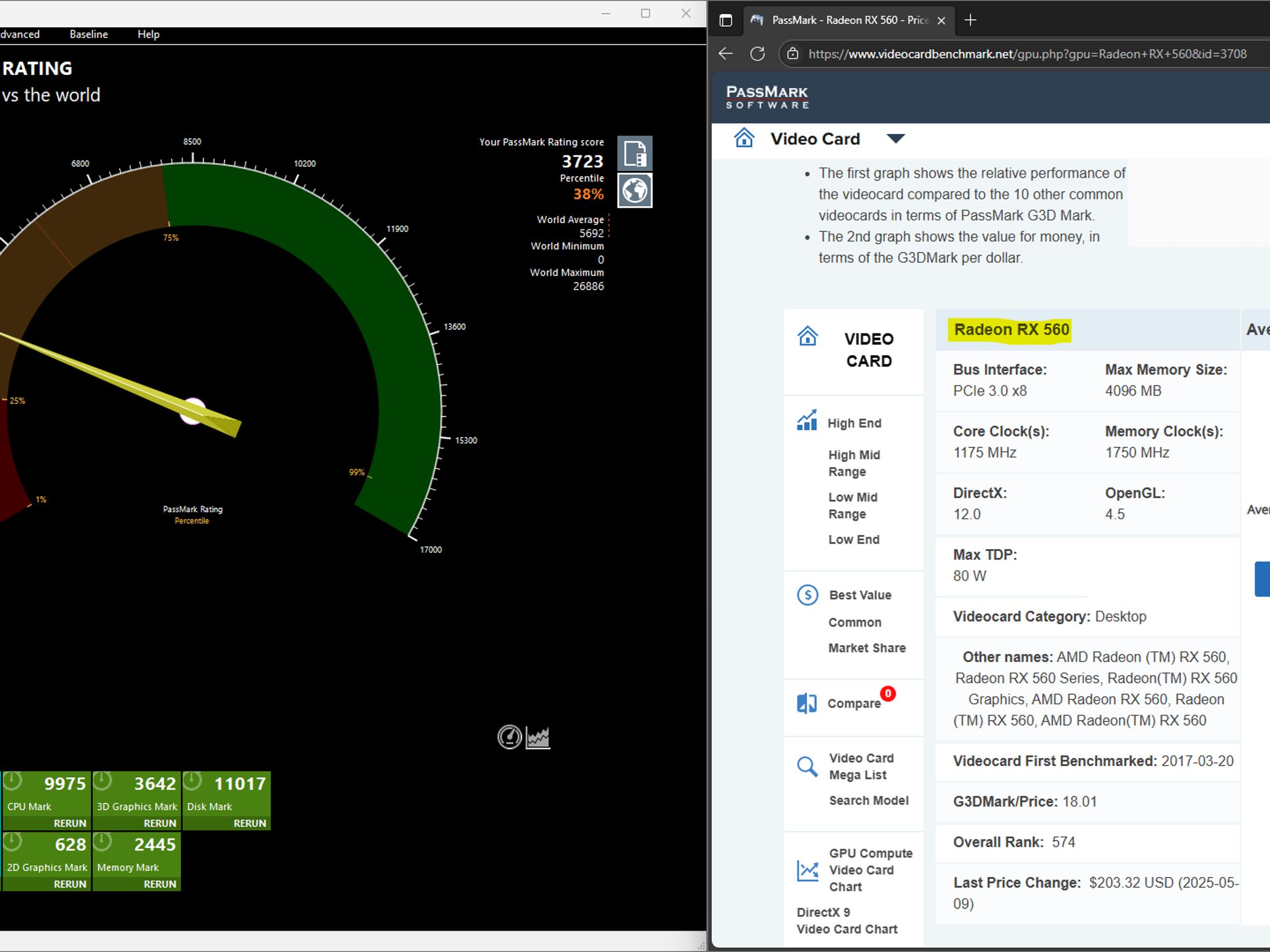Open the Market Share link

(867, 648)
